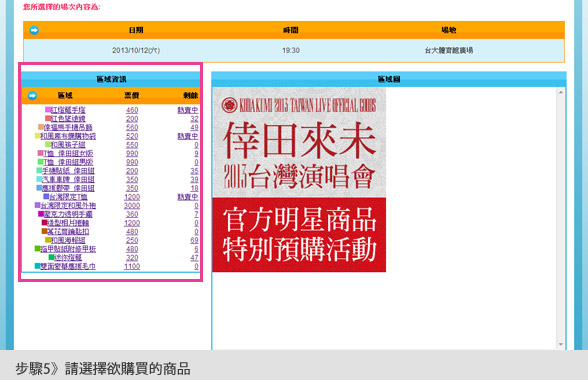Click the remaining count 69 link
The width and height of the screenshot is (588, 380).
[x=194, y=240]
